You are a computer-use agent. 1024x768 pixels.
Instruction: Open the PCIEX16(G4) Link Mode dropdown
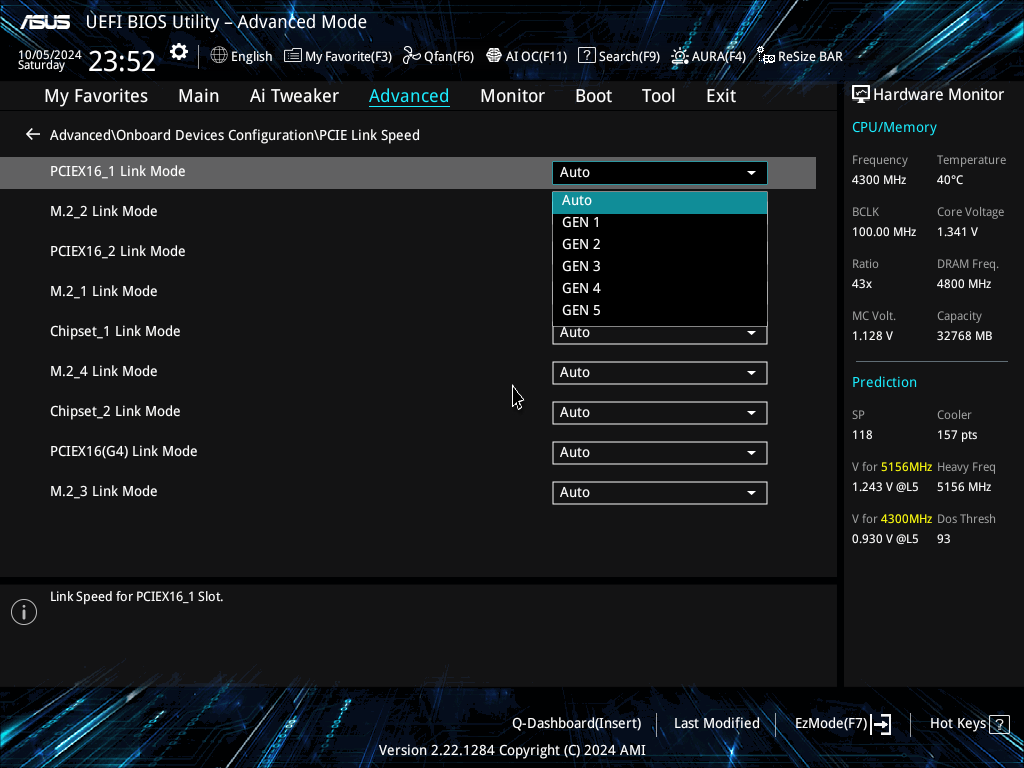(660, 453)
